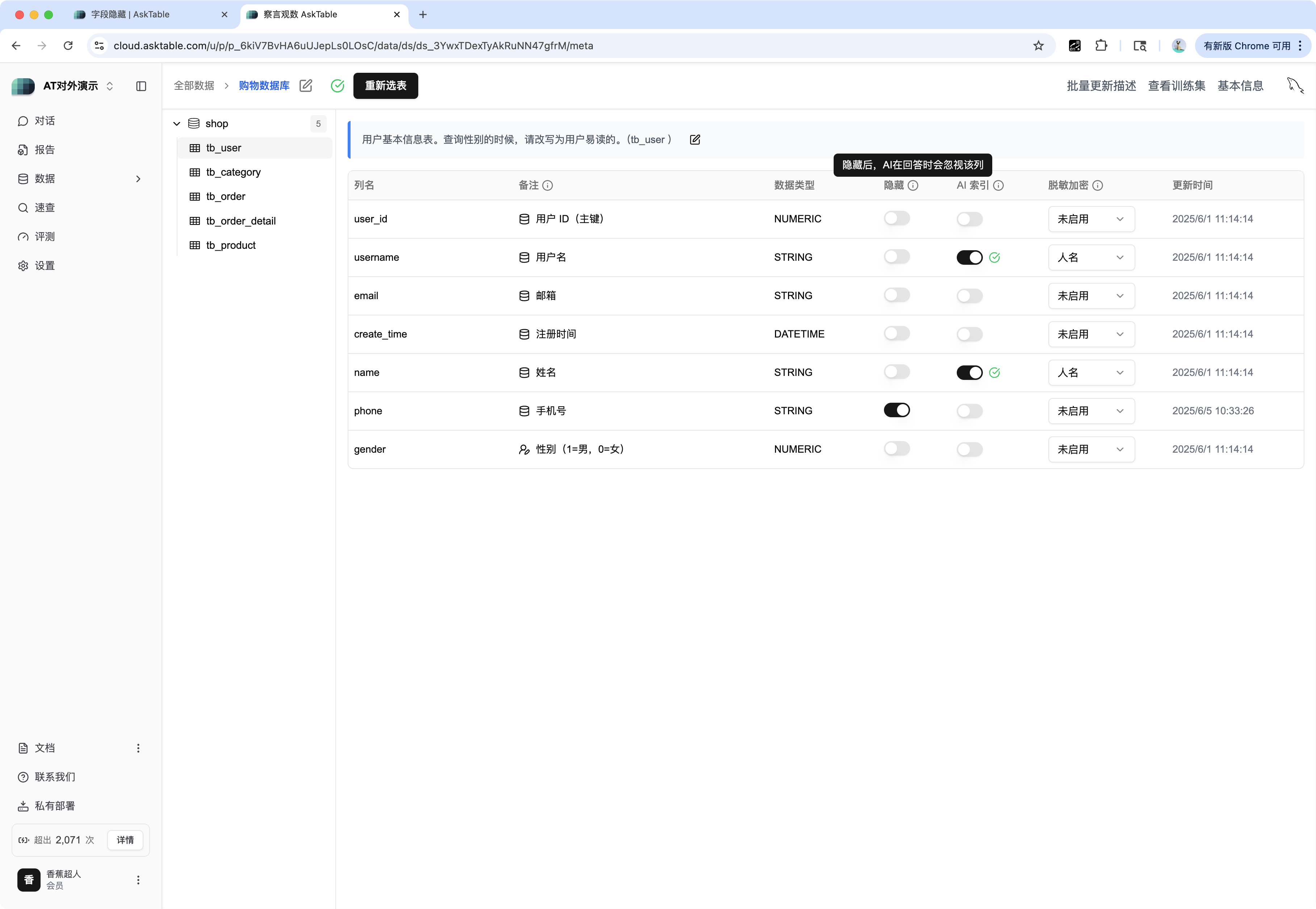Enable AI 索引 for email column
The image size is (1316, 909).
pyautogui.click(x=969, y=295)
